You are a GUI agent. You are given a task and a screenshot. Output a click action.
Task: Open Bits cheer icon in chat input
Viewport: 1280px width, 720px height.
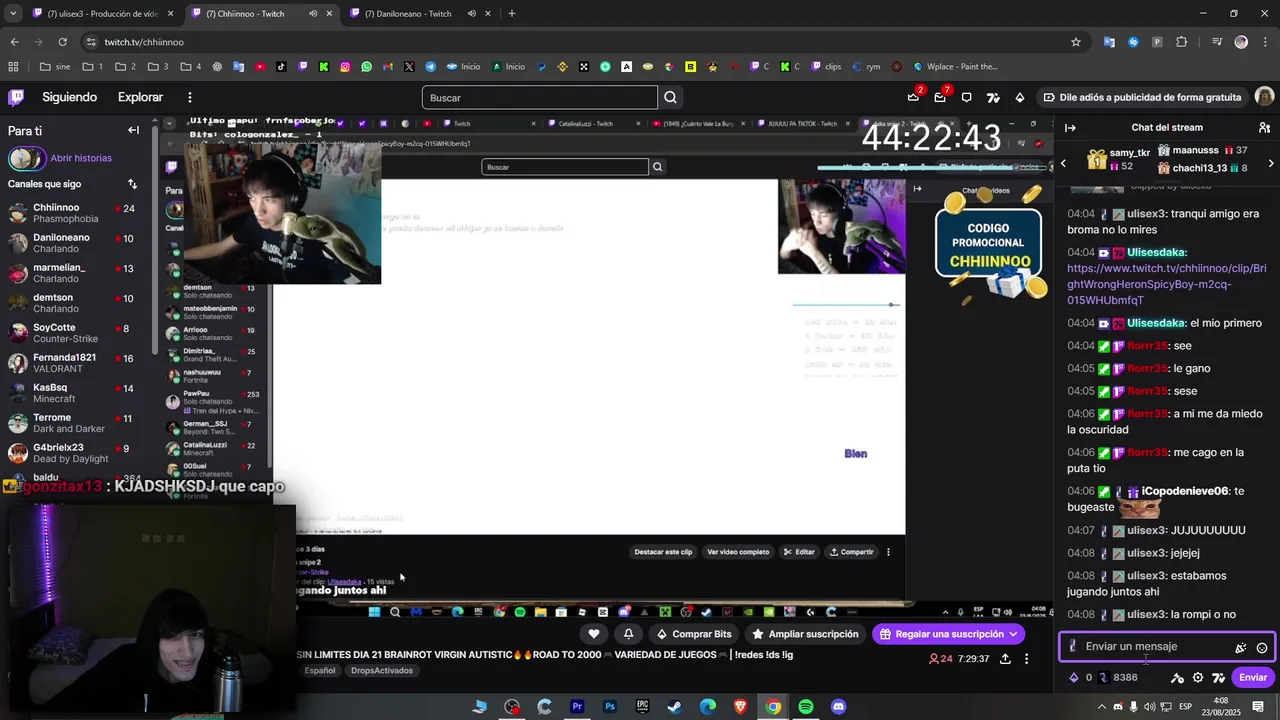tap(1241, 648)
